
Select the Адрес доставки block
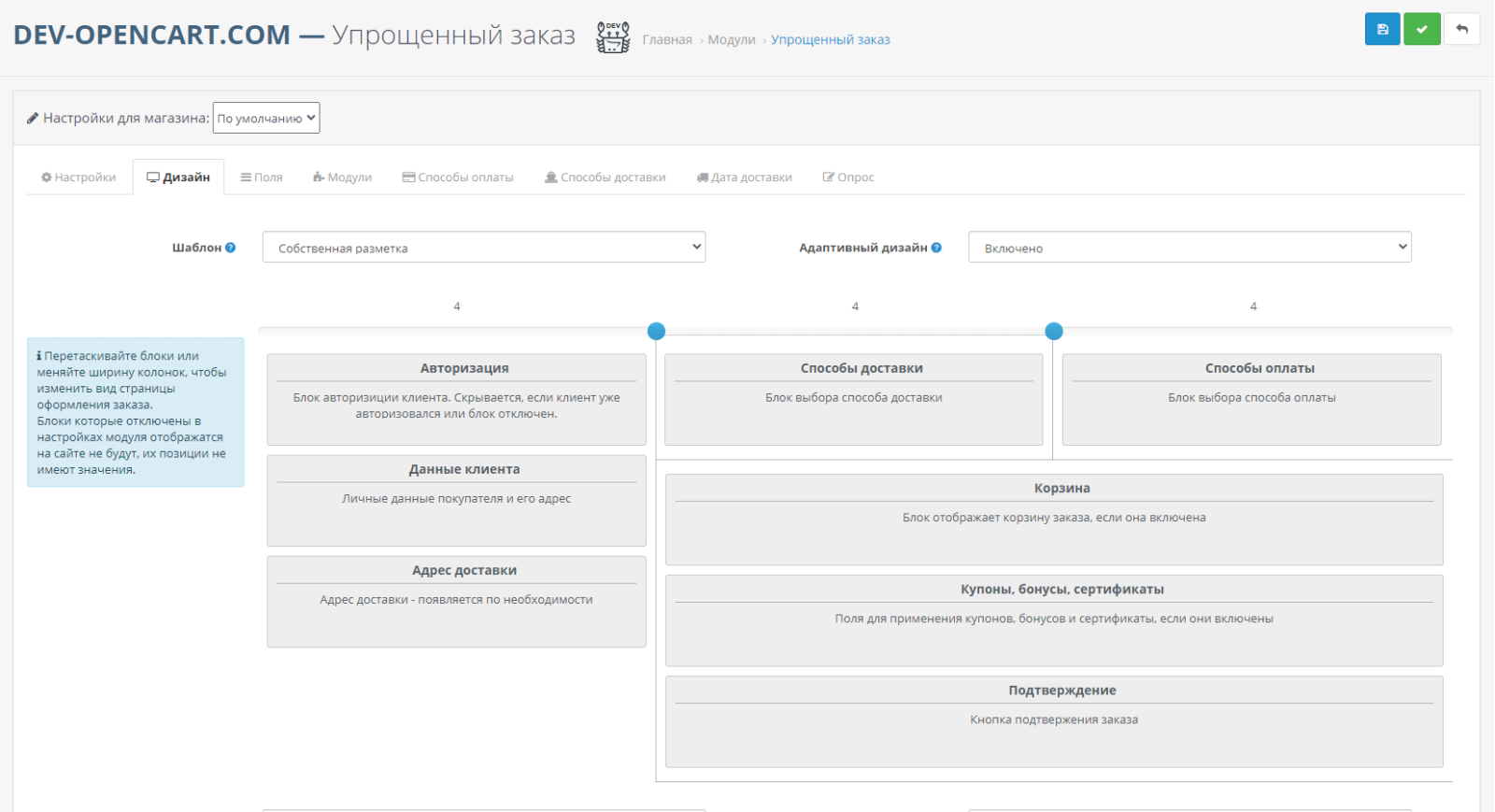click(457, 602)
